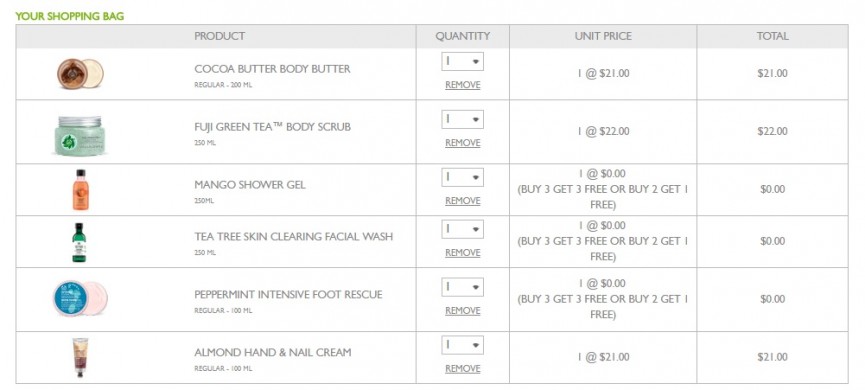Click the Peppermint Foot Rescue tin image
This screenshot has width=865, height=390.
pos(80,298)
